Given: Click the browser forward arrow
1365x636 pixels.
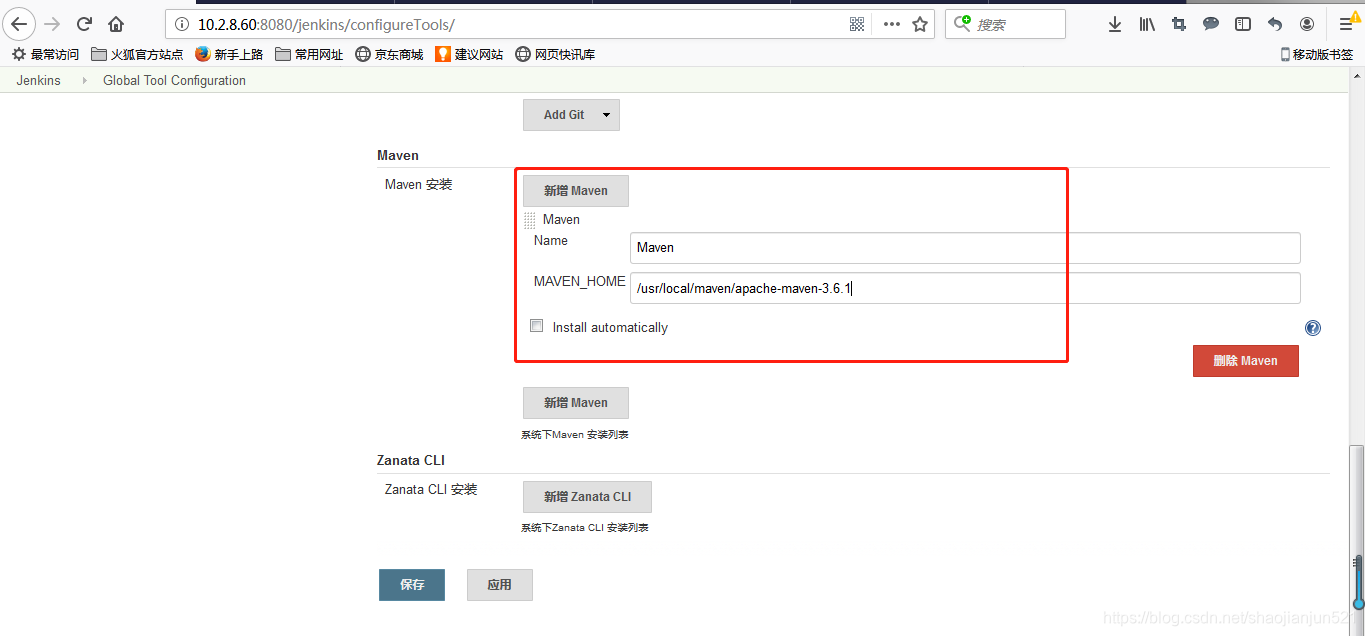Looking at the screenshot, I should [52, 24].
